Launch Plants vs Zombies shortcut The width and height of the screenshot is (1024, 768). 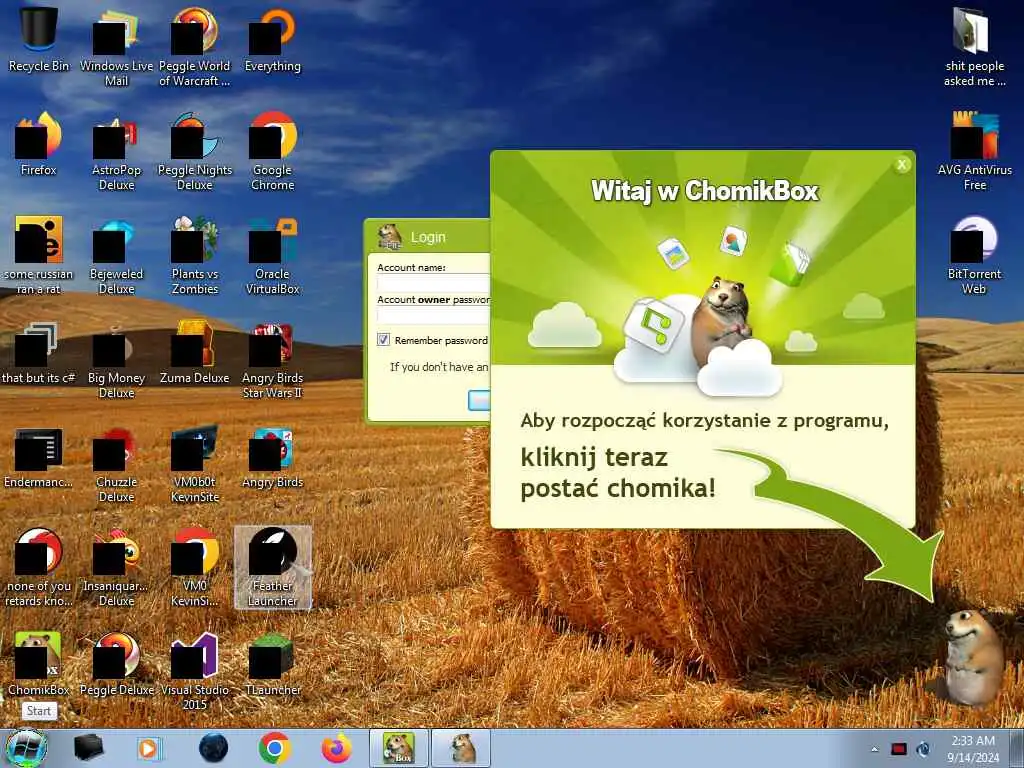point(195,255)
